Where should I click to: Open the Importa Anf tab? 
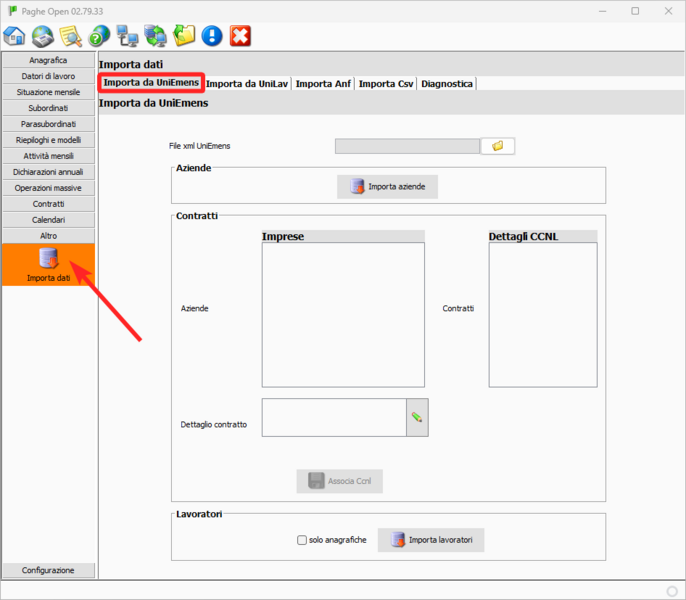coord(323,84)
